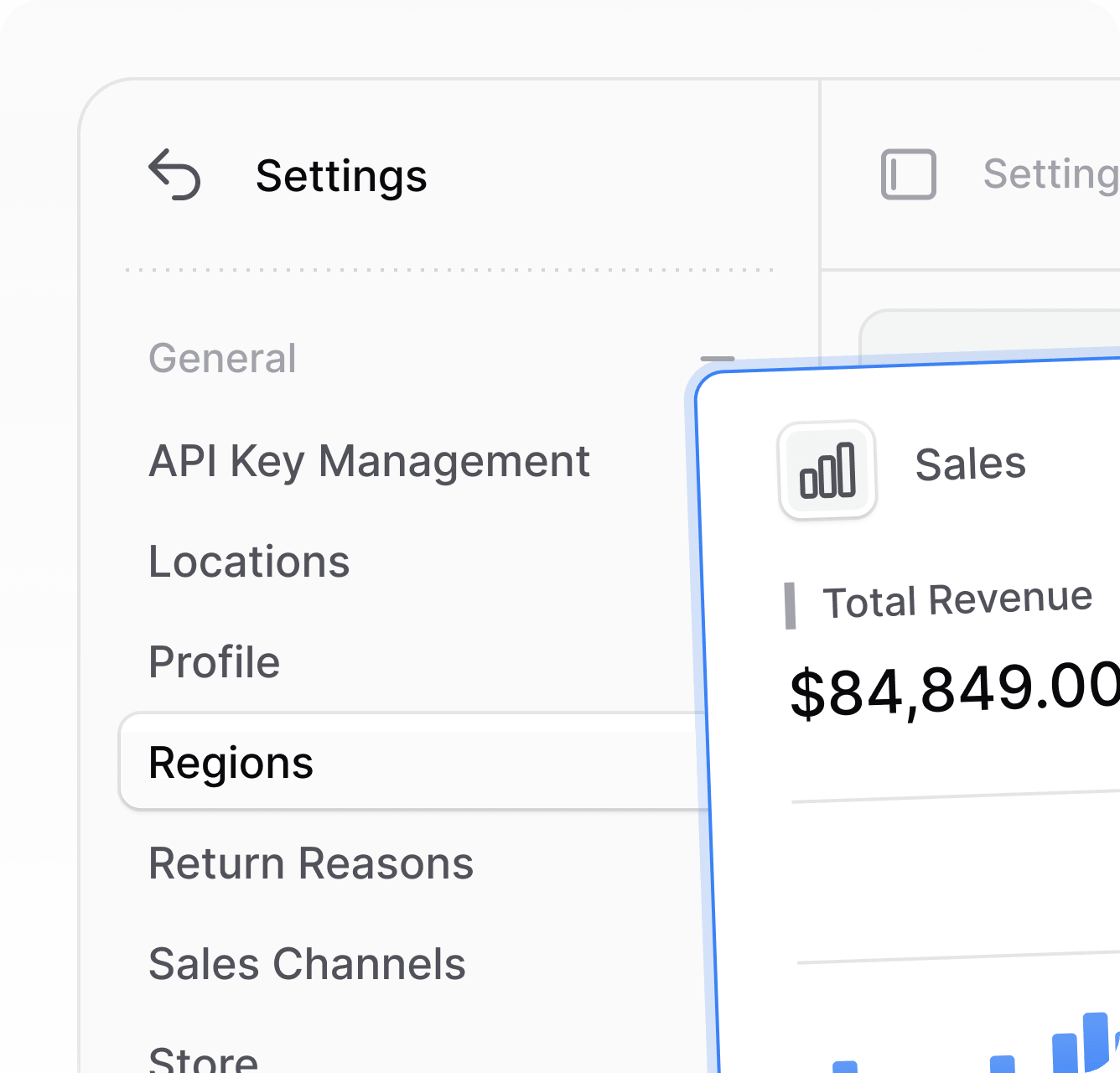
Task: Open Return Reasons settings
Action: 311,863
